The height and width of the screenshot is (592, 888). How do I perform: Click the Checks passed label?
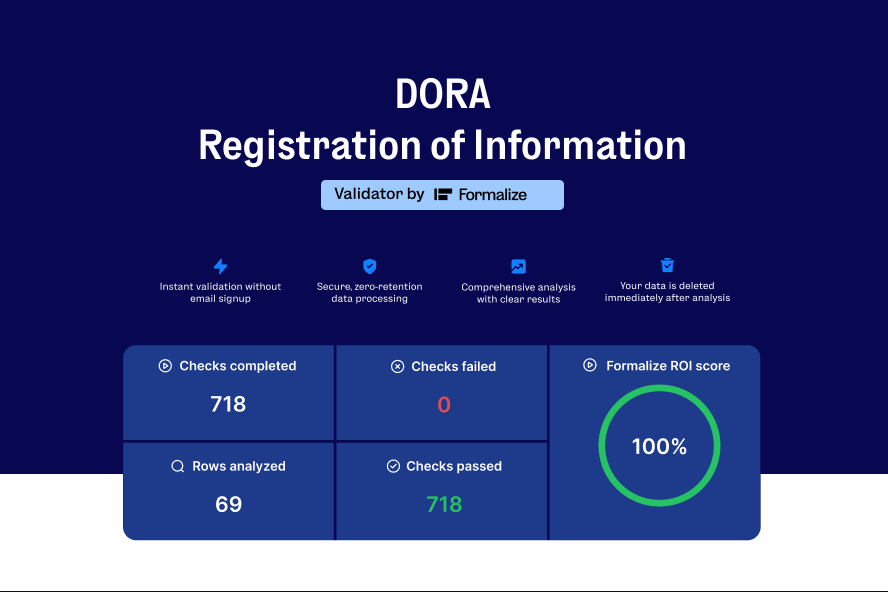[454, 466]
